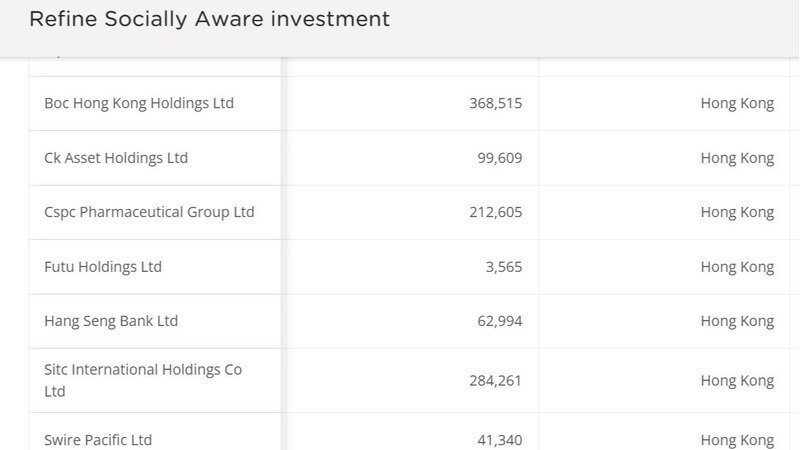
Task: Click the Refine Socially Aware investment heading
Action: tap(210, 19)
